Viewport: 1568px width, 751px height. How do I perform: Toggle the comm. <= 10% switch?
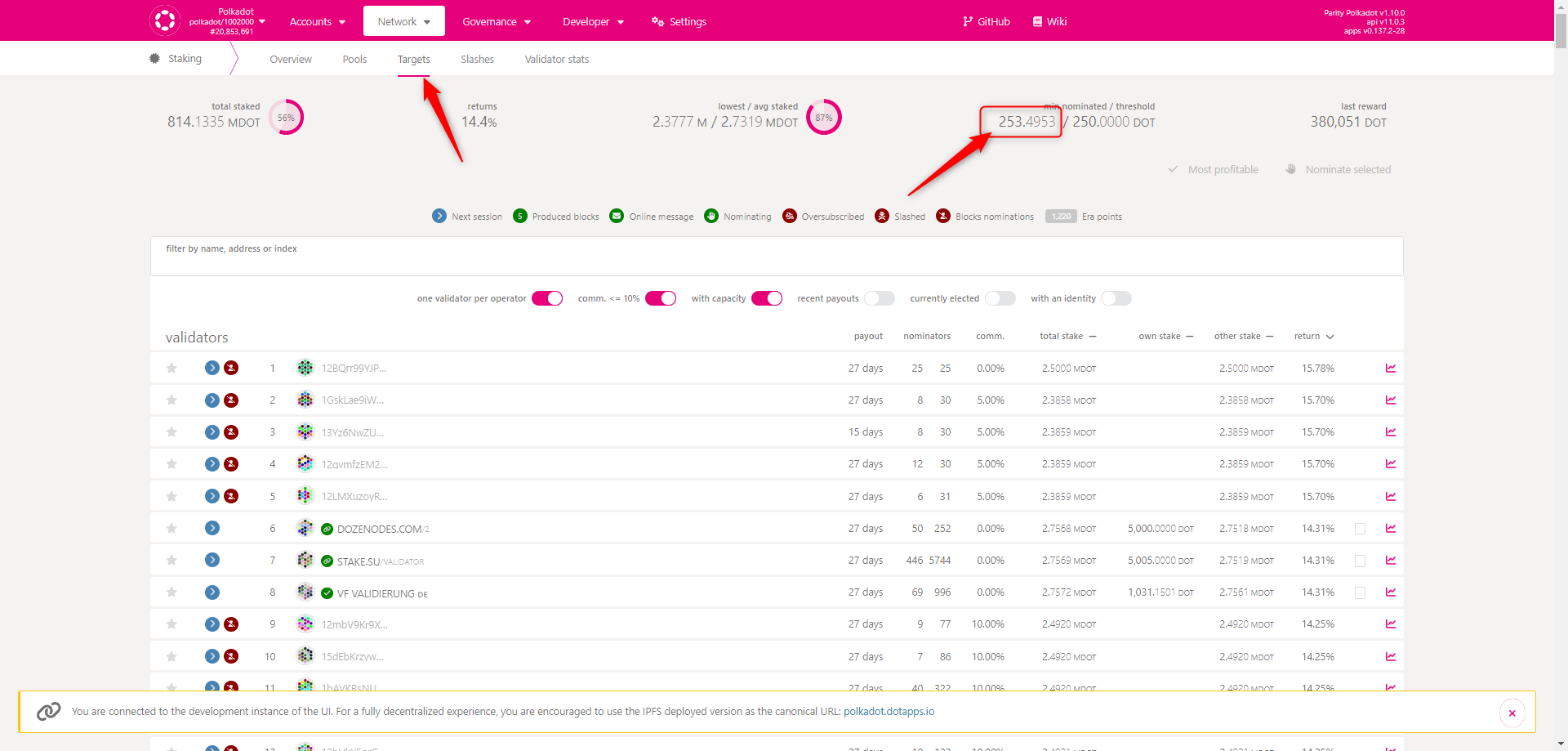pos(661,298)
